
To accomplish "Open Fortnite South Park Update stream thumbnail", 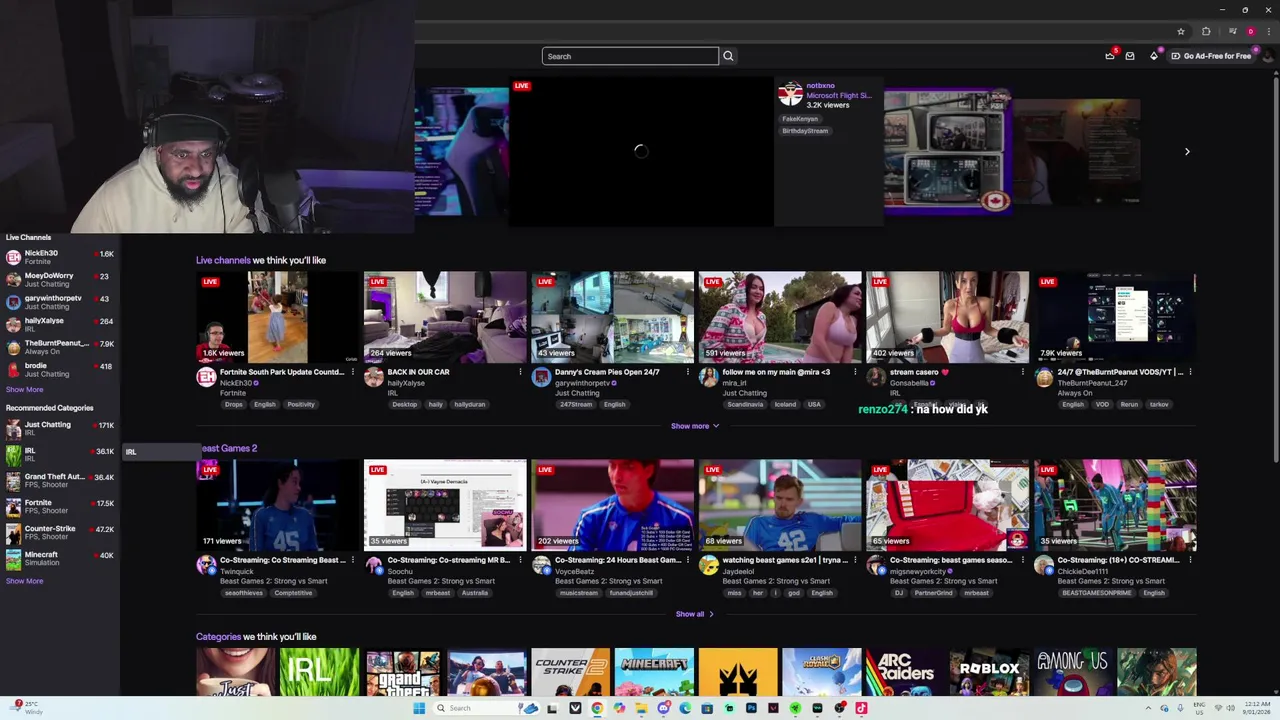I will click(x=277, y=316).
